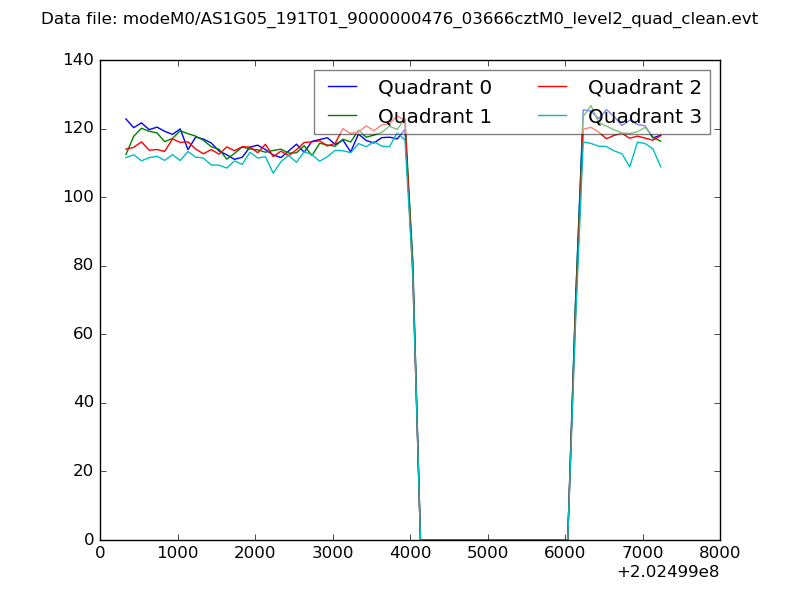Click the blue Quadrant 0 legend line sample
The width and height of the screenshot is (800, 600).
tap(343, 87)
